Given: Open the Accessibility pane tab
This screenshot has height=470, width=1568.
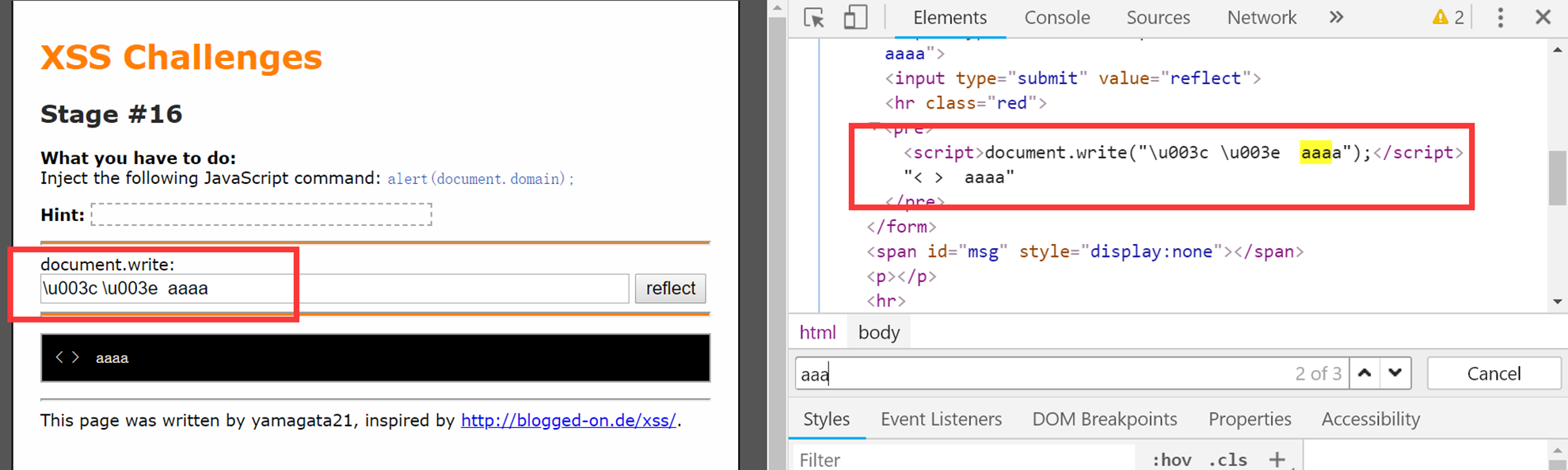Looking at the screenshot, I should click(x=1371, y=419).
